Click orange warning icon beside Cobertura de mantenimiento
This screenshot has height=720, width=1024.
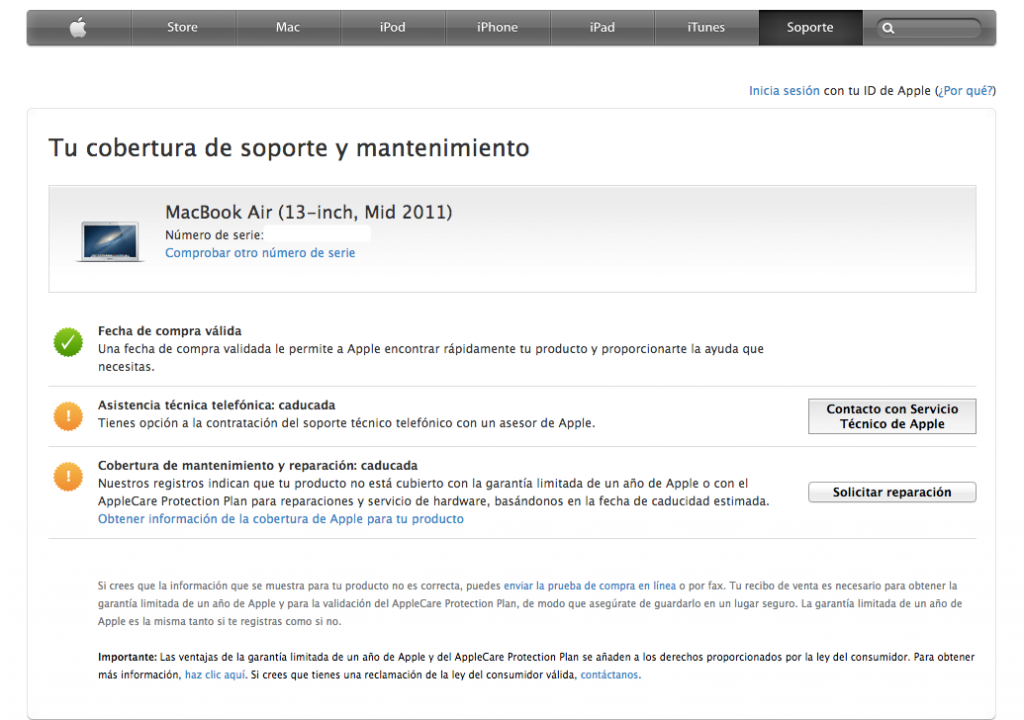(68, 477)
